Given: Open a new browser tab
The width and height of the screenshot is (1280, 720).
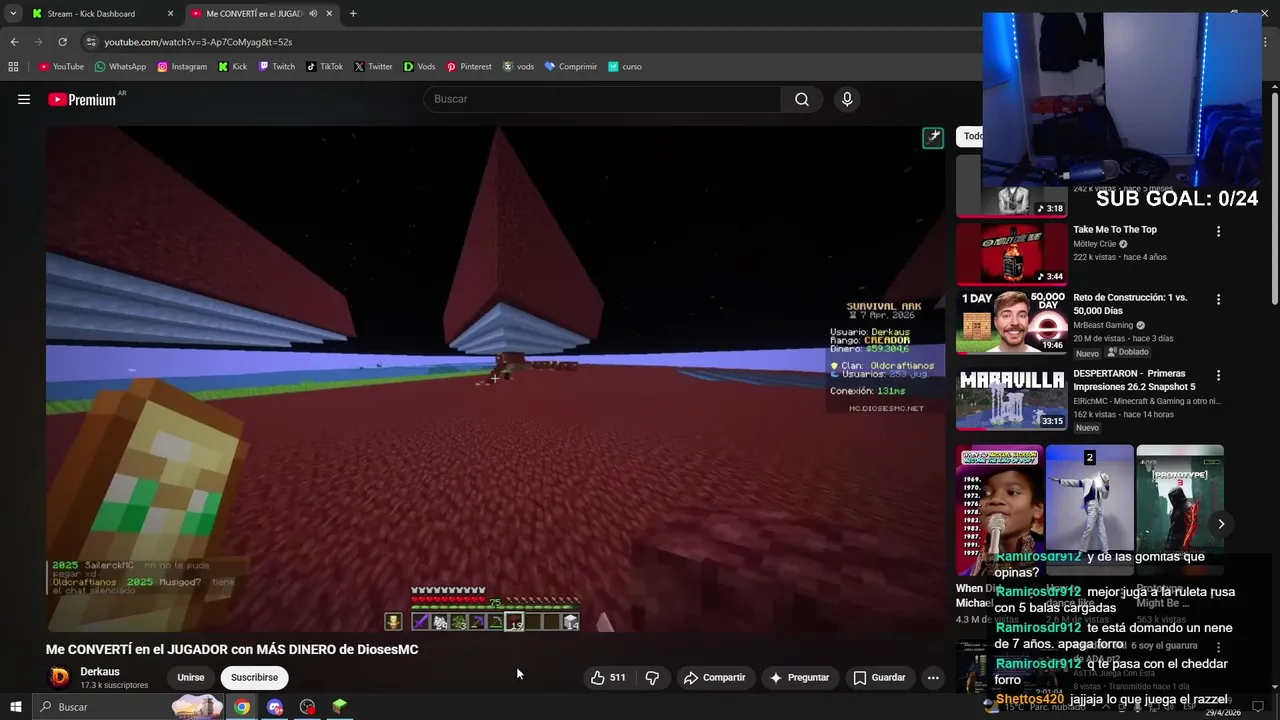Looking at the screenshot, I should [353, 14].
